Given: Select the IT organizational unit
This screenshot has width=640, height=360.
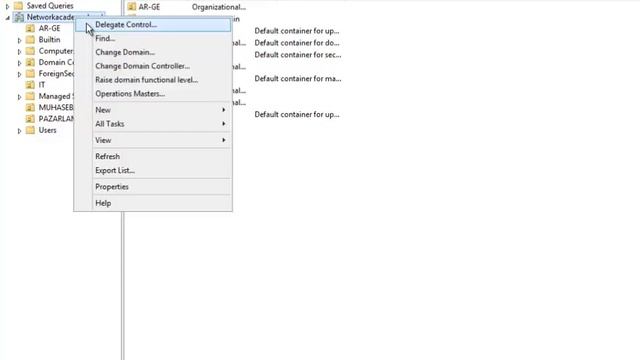Looking at the screenshot, I should 42,85.
